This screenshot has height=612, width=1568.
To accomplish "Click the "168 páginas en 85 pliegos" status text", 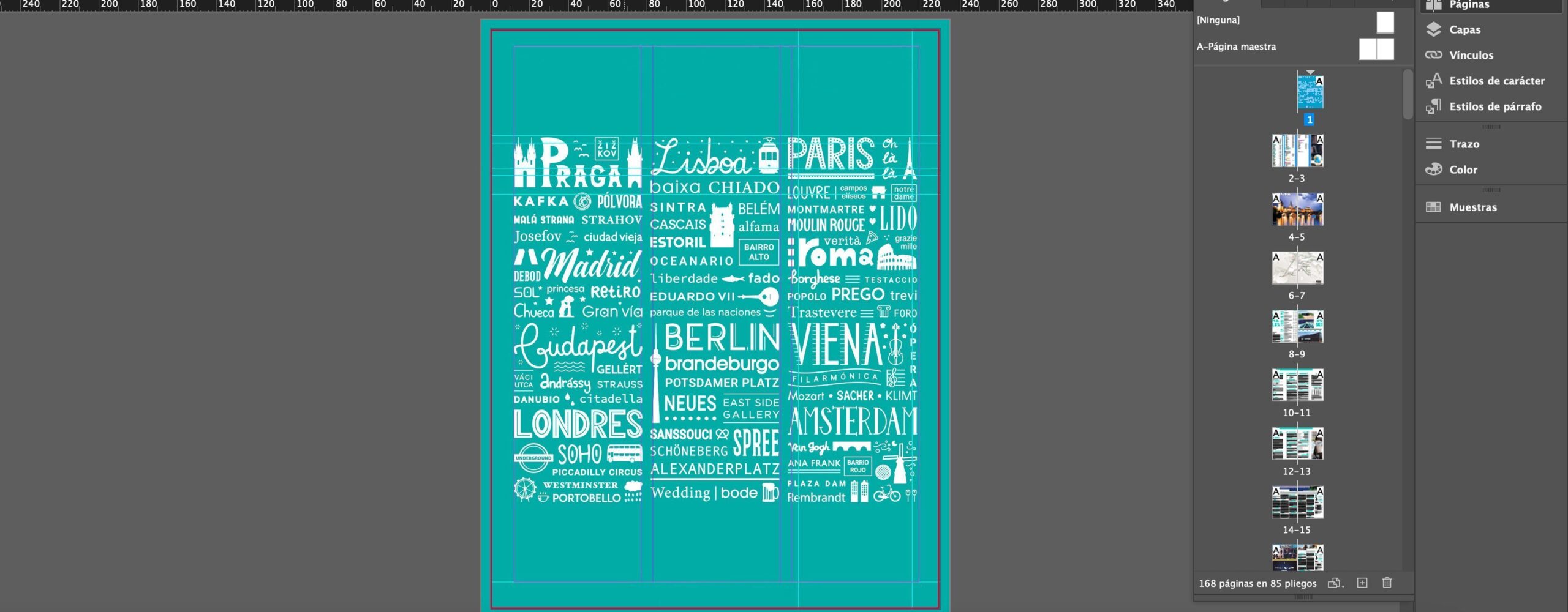I will [1256, 583].
